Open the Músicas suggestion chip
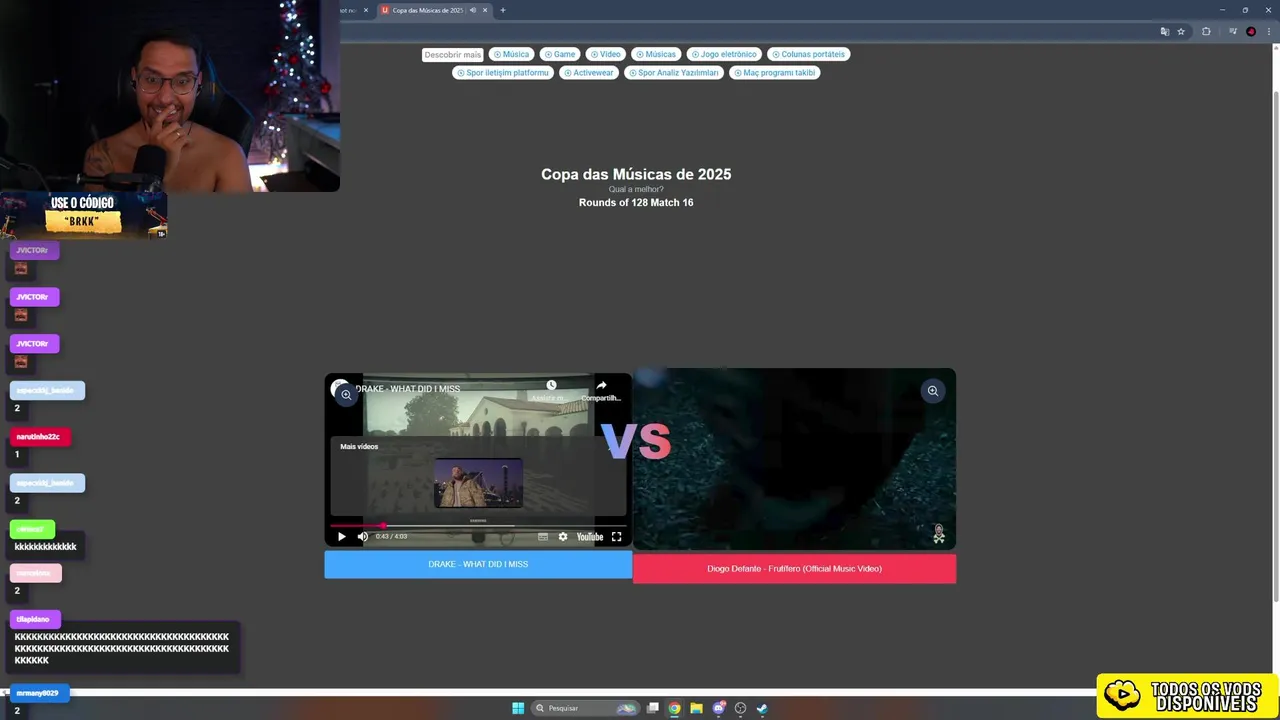Image resolution: width=1280 pixels, height=720 pixels. (x=656, y=54)
